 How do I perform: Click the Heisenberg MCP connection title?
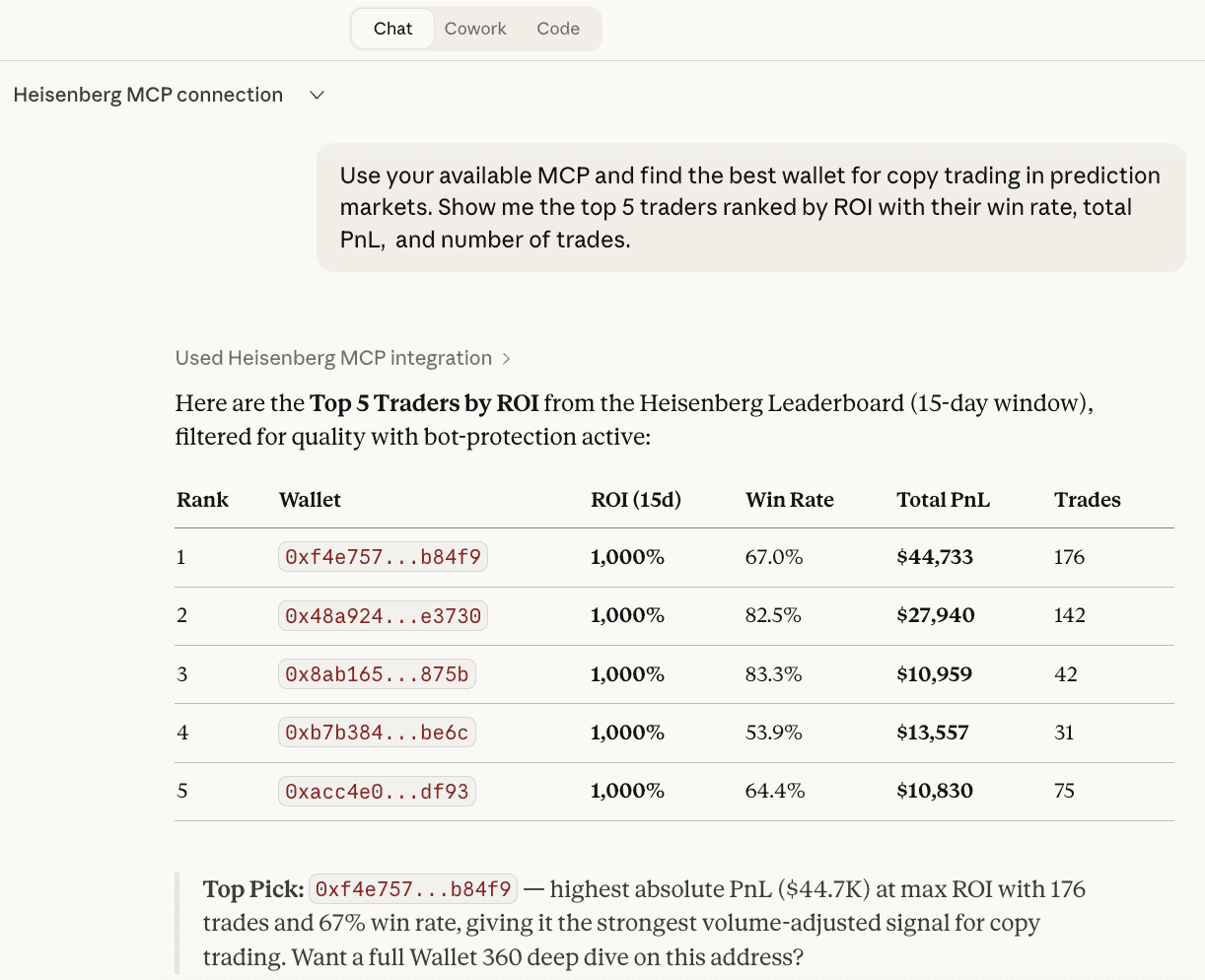(147, 95)
